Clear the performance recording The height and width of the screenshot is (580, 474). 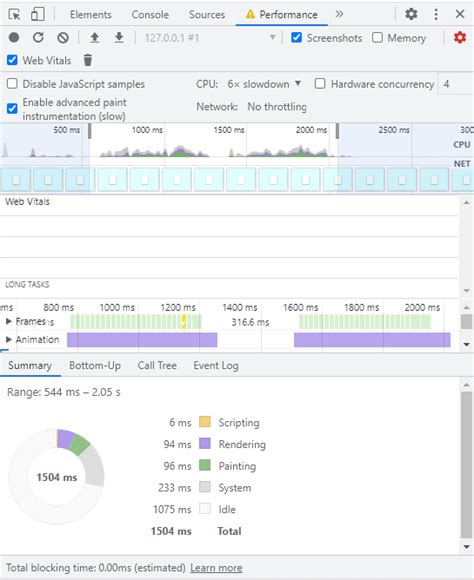[x=63, y=38]
